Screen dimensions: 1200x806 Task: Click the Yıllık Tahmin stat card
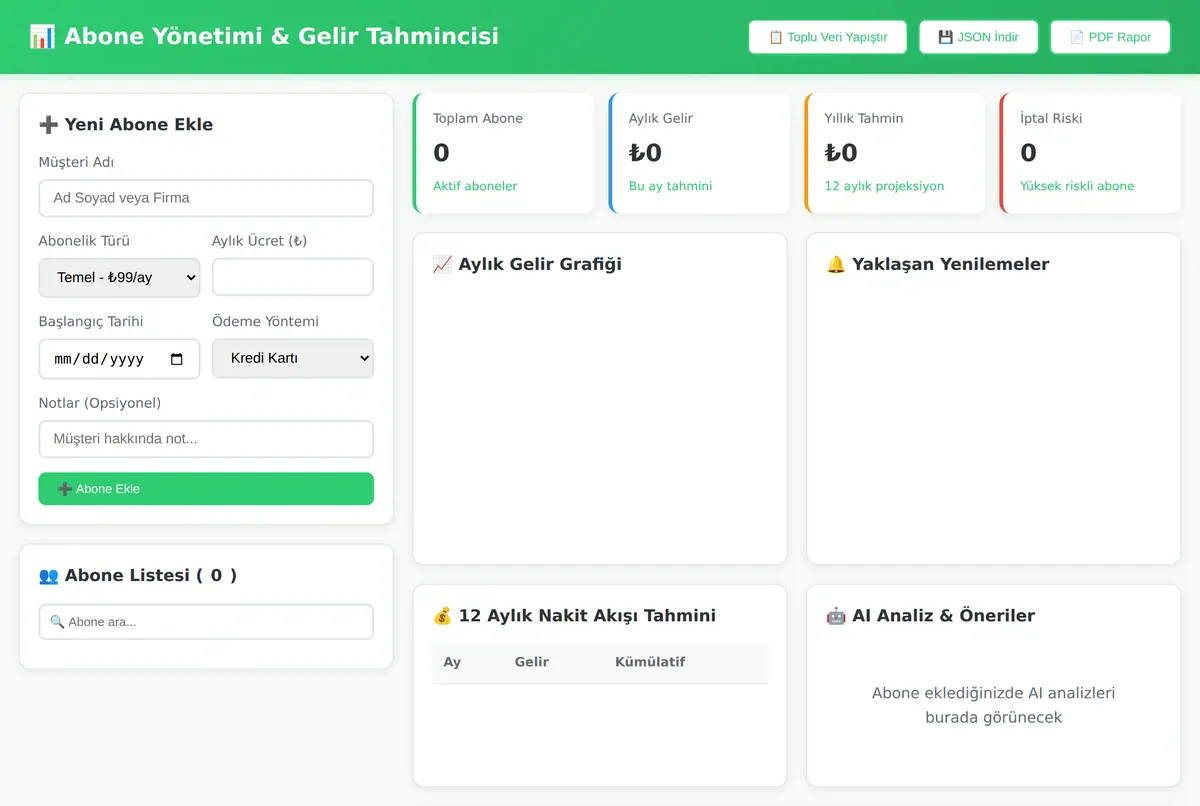[895, 153]
